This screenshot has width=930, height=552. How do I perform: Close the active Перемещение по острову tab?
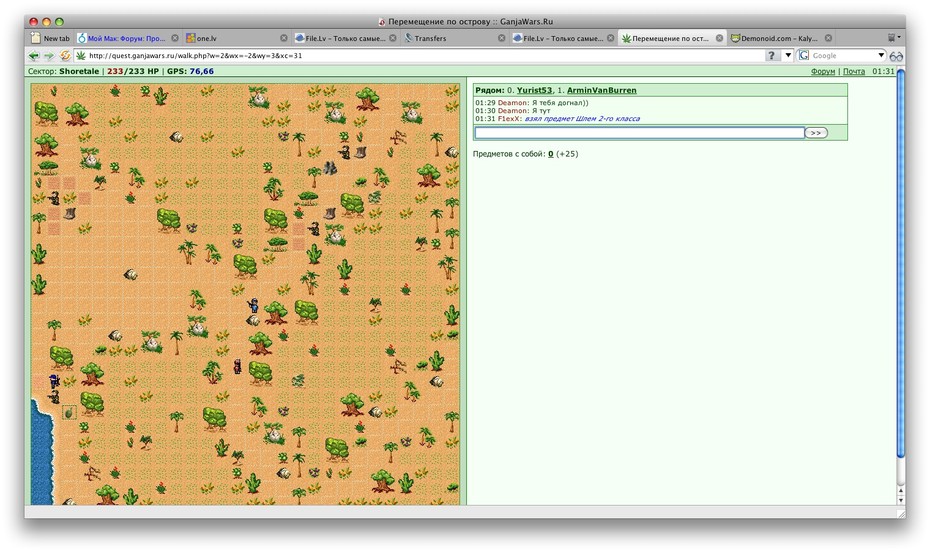(719, 38)
